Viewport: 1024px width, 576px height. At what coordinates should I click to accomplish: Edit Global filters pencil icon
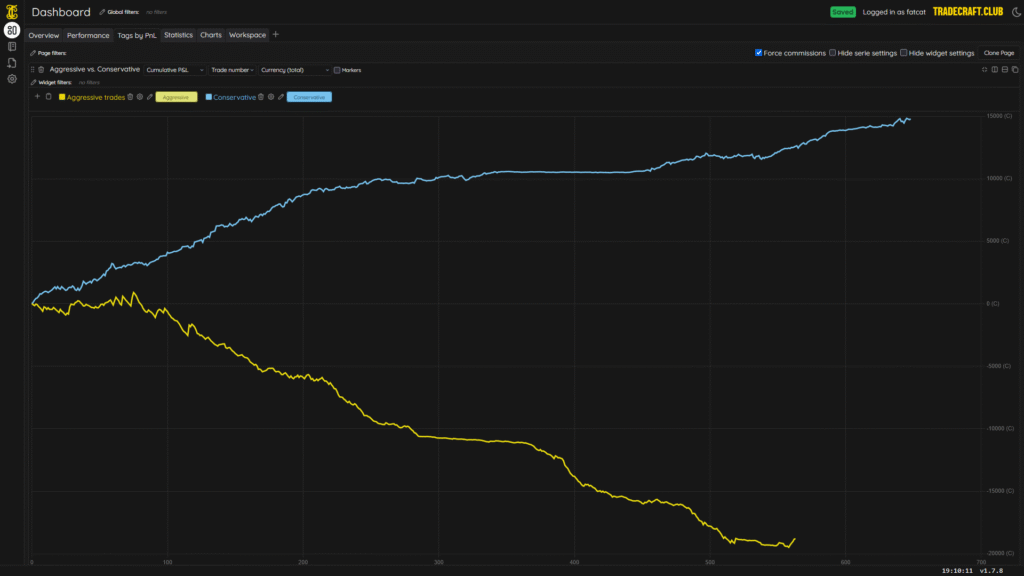click(x=102, y=12)
